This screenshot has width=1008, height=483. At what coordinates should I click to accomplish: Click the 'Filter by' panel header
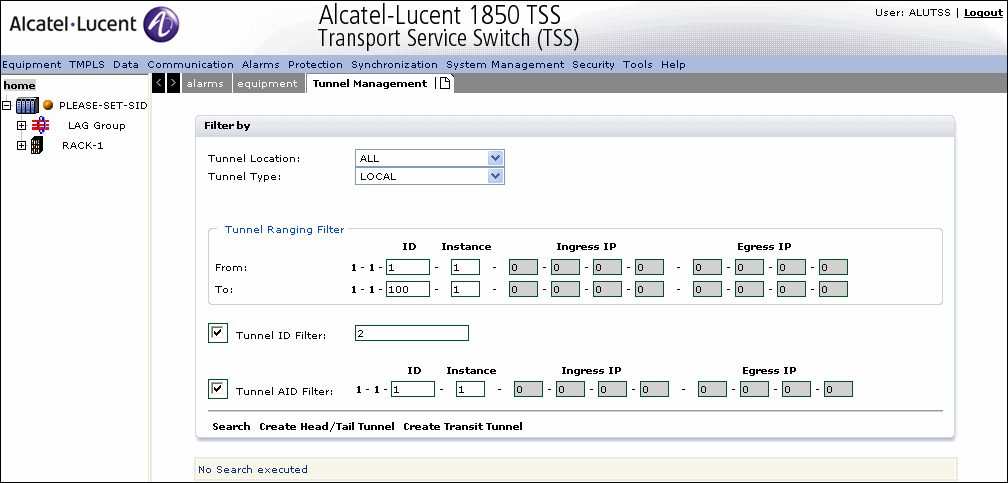575,126
